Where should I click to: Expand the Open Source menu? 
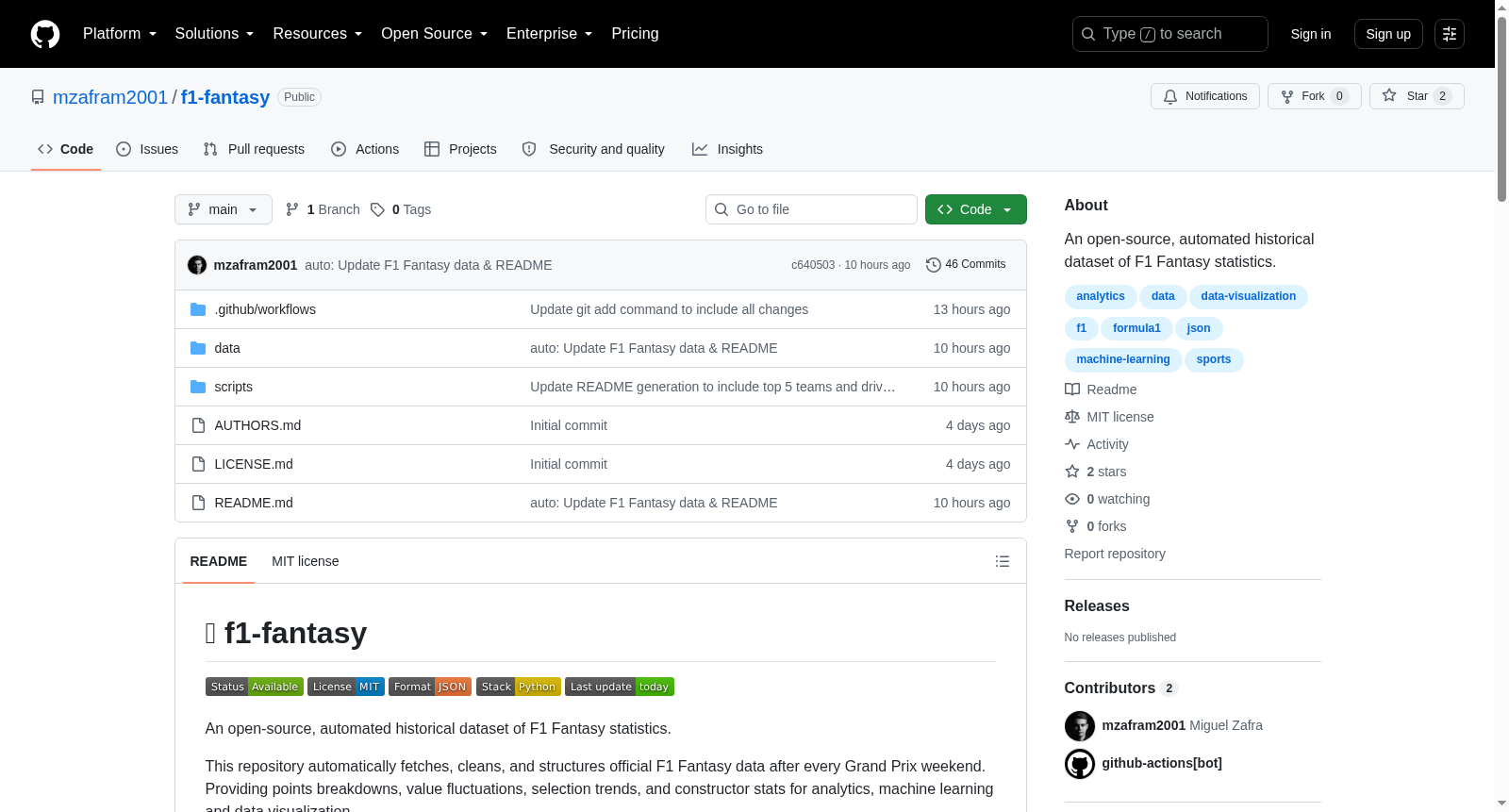coord(435,34)
